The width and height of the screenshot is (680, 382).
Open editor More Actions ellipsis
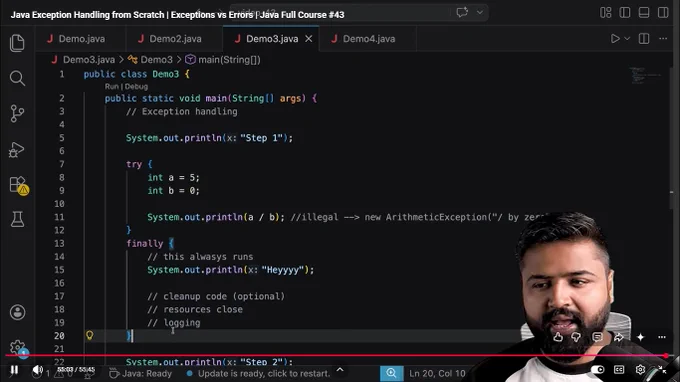point(663,39)
